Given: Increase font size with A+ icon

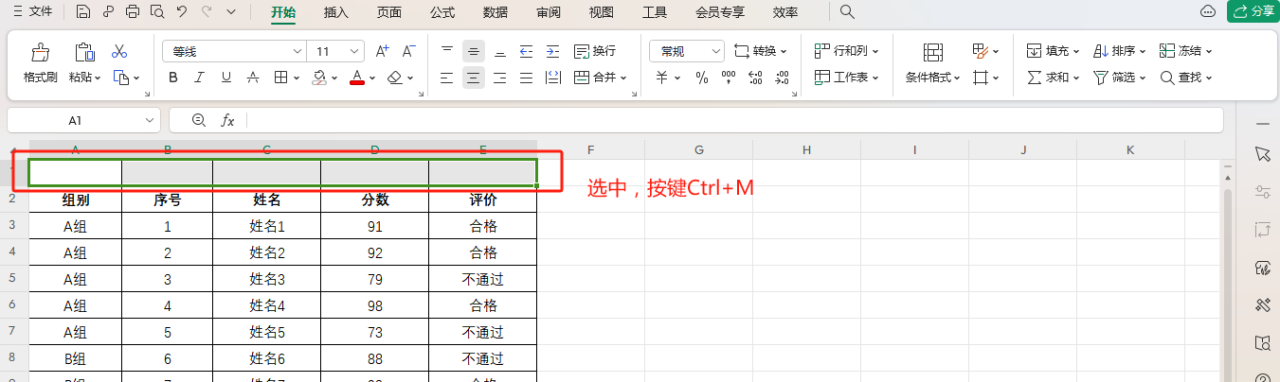Looking at the screenshot, I should [382, 51].
